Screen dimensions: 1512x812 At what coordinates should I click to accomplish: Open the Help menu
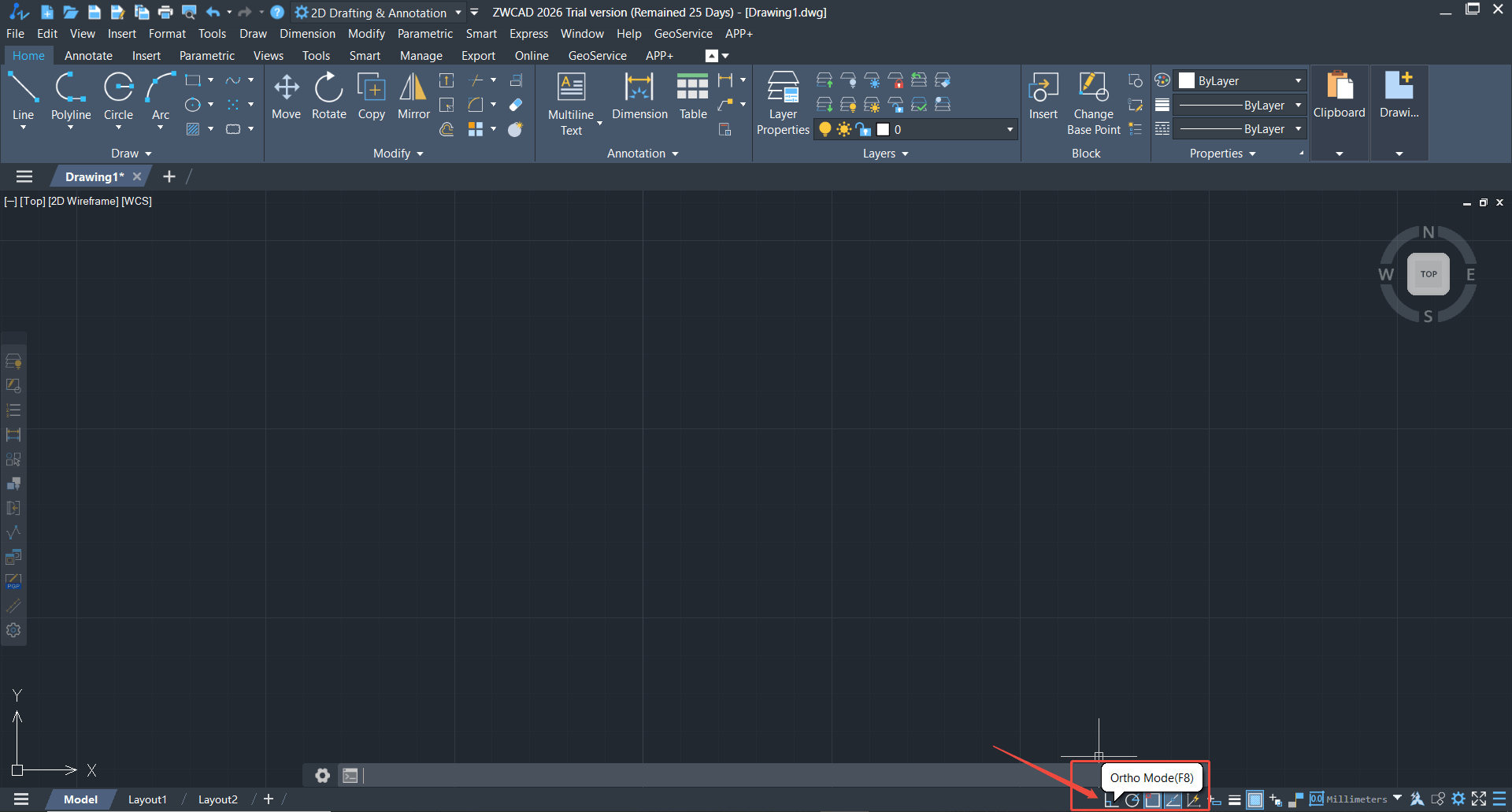point(628,34)
